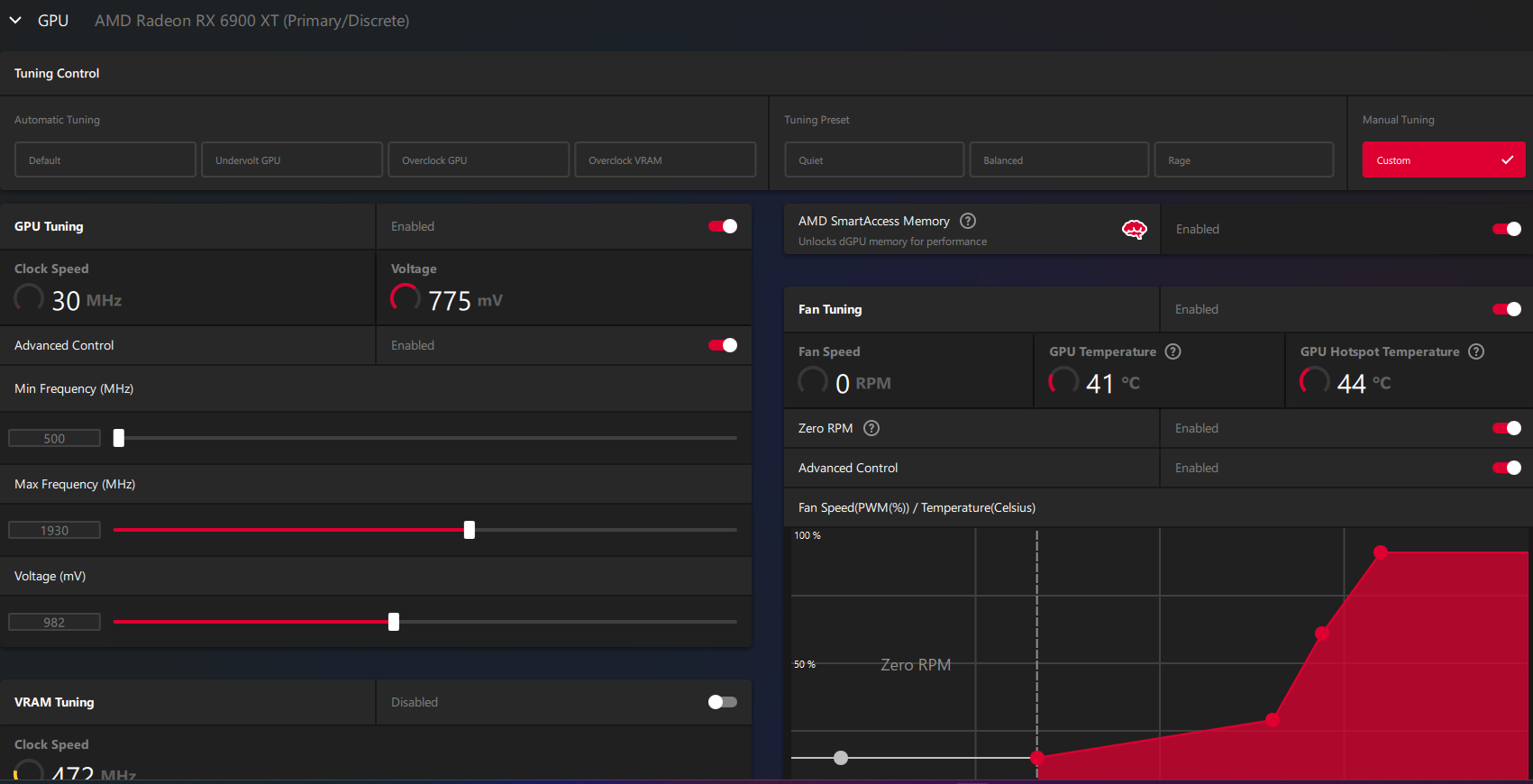Click the '44 °C' hotspot temperature reading
This screenshot has height=784, width=1533.
pyautogui.click(x=1364, y=383)
